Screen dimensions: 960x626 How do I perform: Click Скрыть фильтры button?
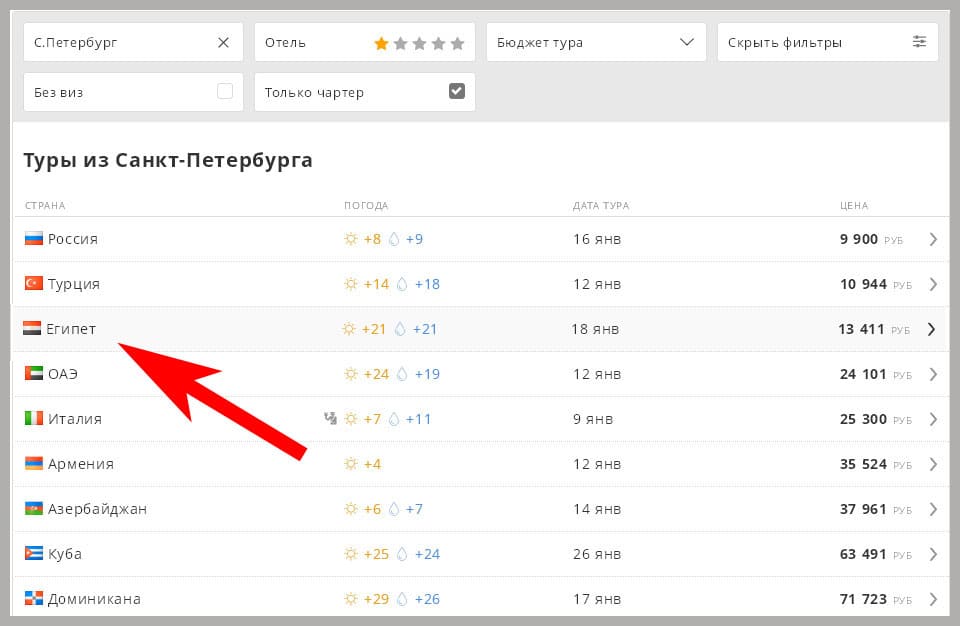[x=828, y=42]
